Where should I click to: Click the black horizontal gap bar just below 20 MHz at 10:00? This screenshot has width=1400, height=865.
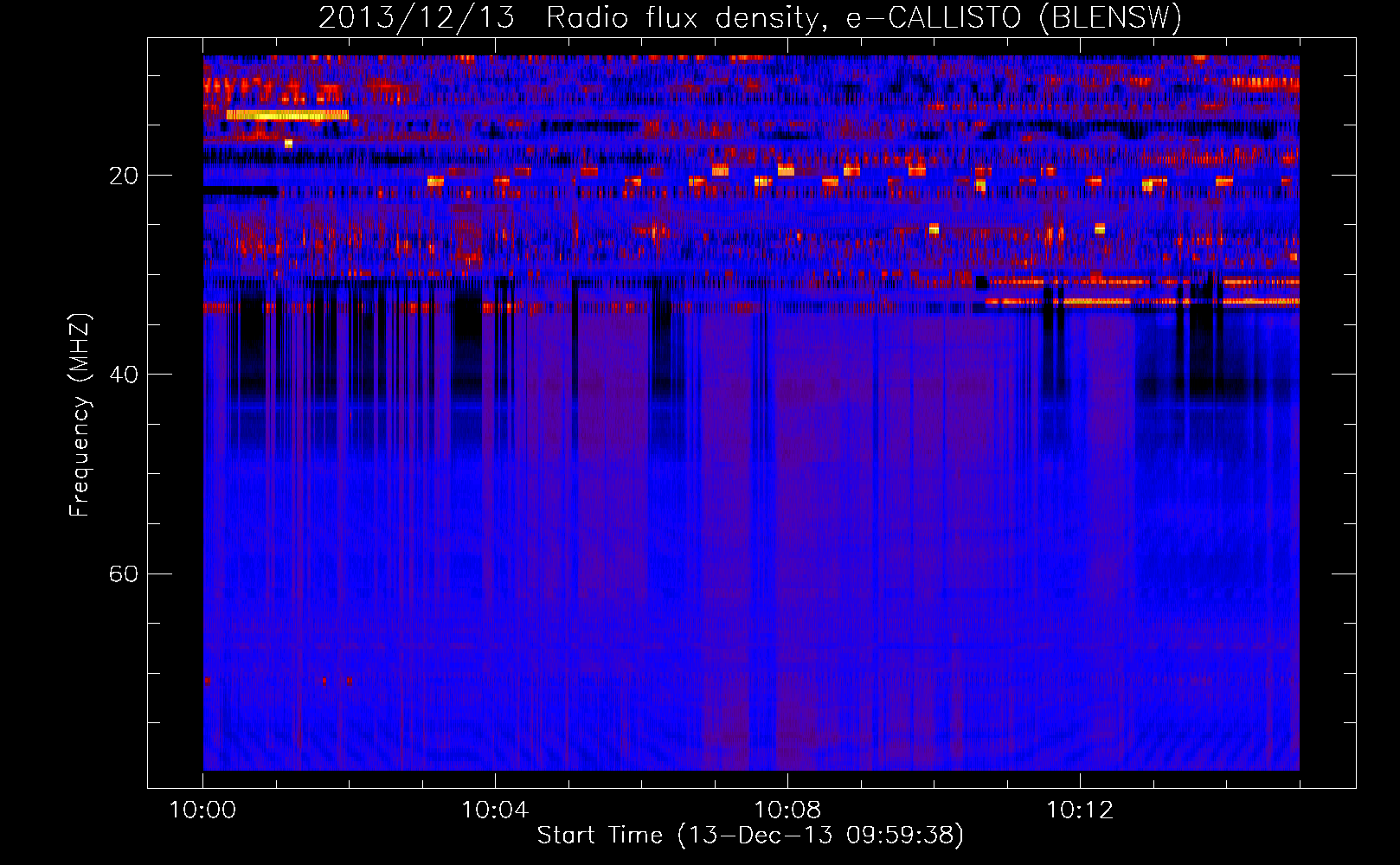[x=241, y=191]
